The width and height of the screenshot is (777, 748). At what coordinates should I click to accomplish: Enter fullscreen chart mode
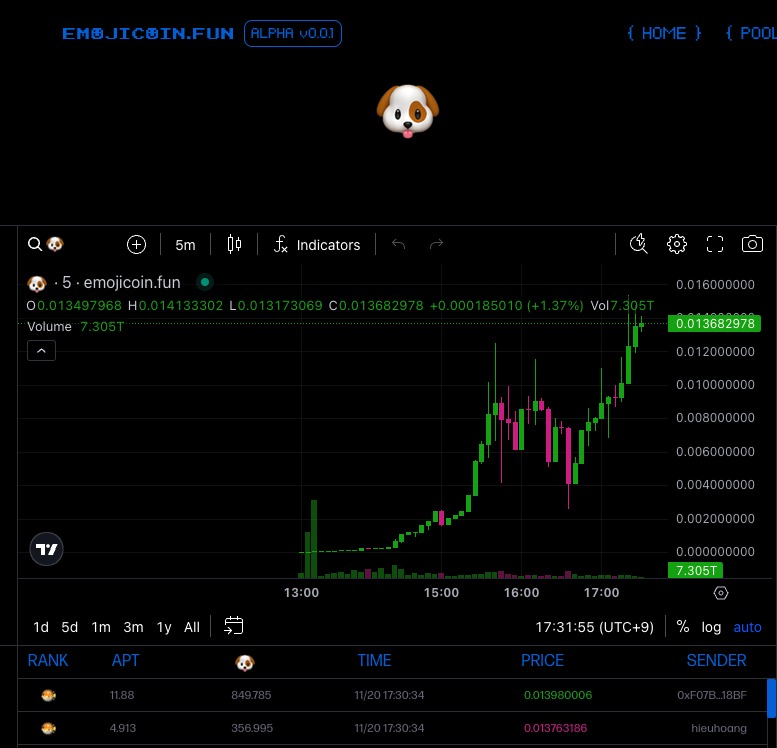tap(715, 244)
